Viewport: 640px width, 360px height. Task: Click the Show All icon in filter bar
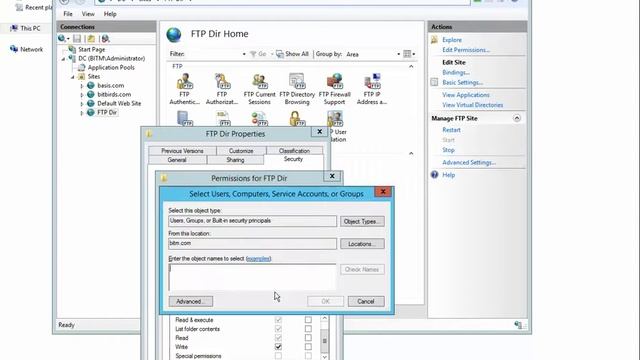pos(280,54)
